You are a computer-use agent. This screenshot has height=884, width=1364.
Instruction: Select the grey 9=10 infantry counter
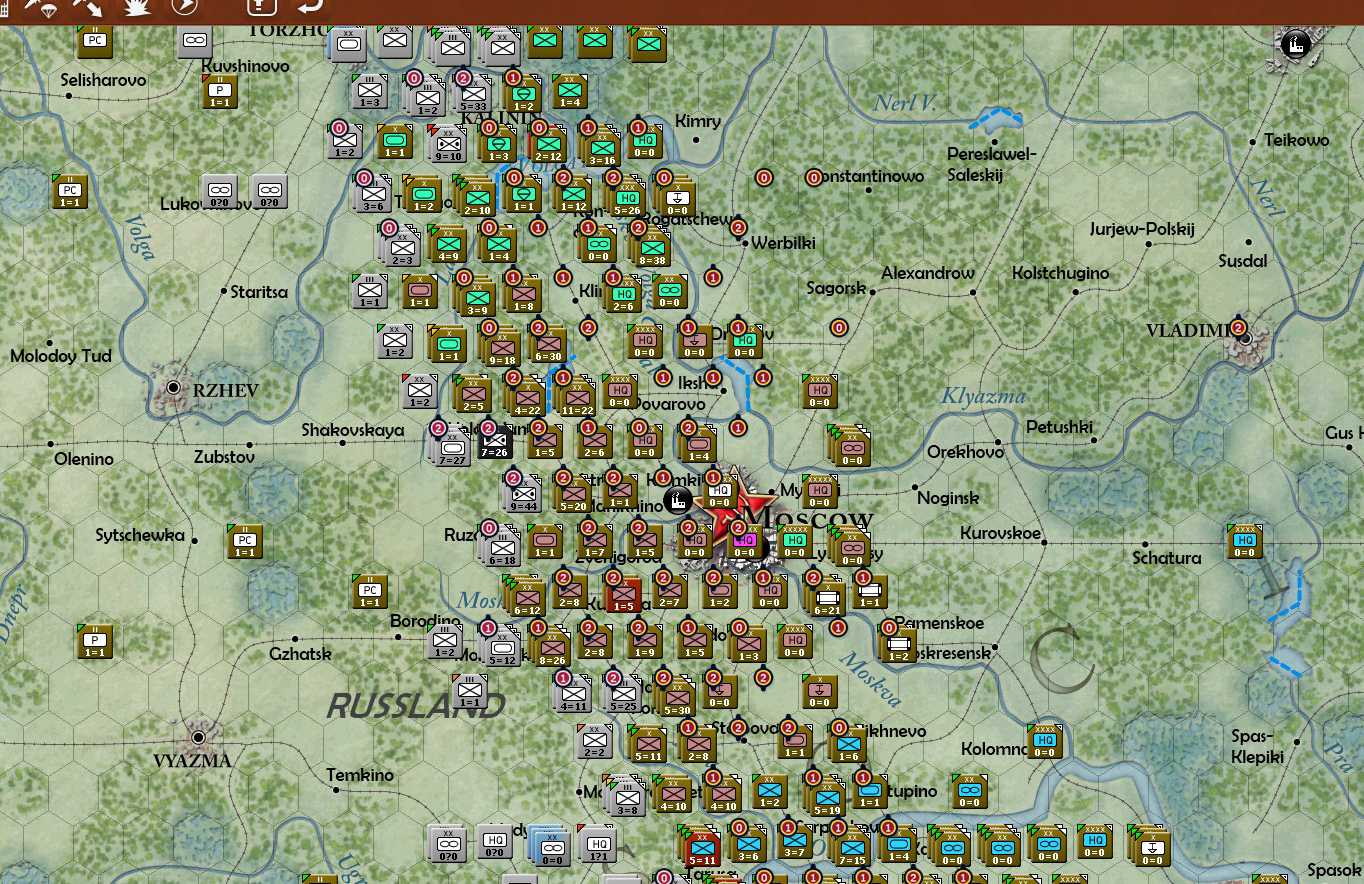(x=448, y=144)
